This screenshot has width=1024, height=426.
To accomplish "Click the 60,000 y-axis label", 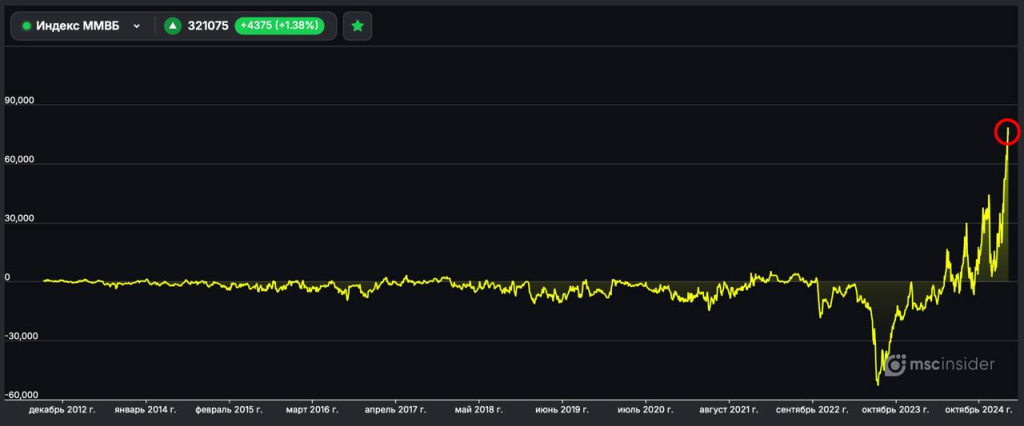I will 18,159.
